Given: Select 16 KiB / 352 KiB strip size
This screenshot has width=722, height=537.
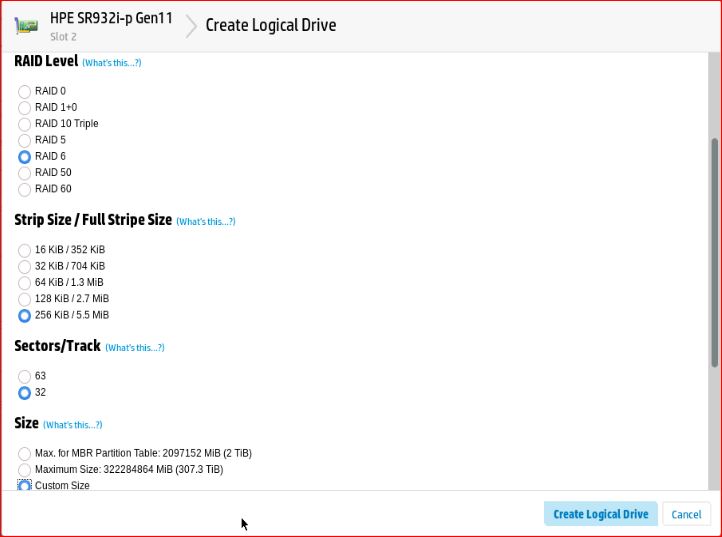Looking at the screenshot, I should coord(25,250).
